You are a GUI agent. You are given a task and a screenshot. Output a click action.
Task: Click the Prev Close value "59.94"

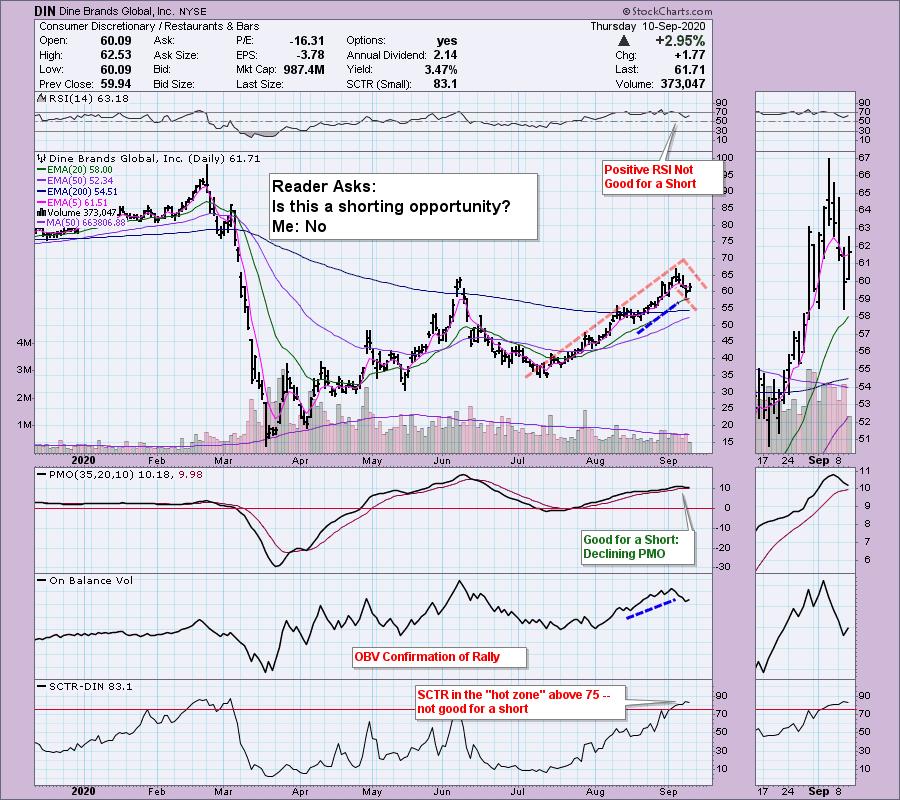[116, 84]
